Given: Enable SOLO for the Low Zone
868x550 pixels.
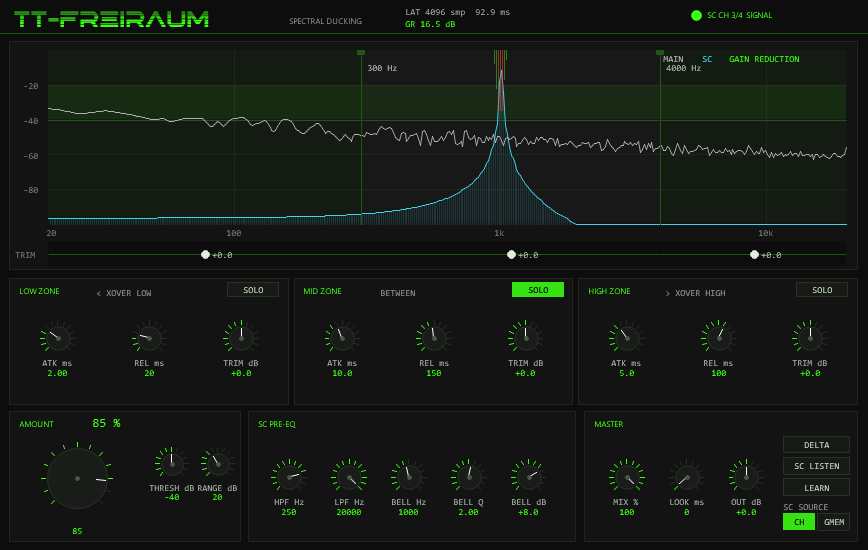Looking at the screenshot, I should tap(253, 290).
